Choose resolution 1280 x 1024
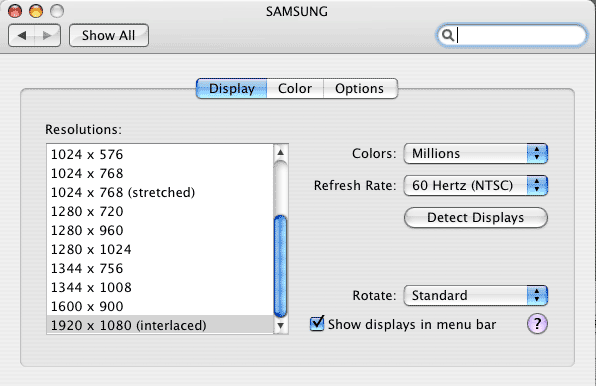Screen dimensions: 596x386 [x=160, y=249]
